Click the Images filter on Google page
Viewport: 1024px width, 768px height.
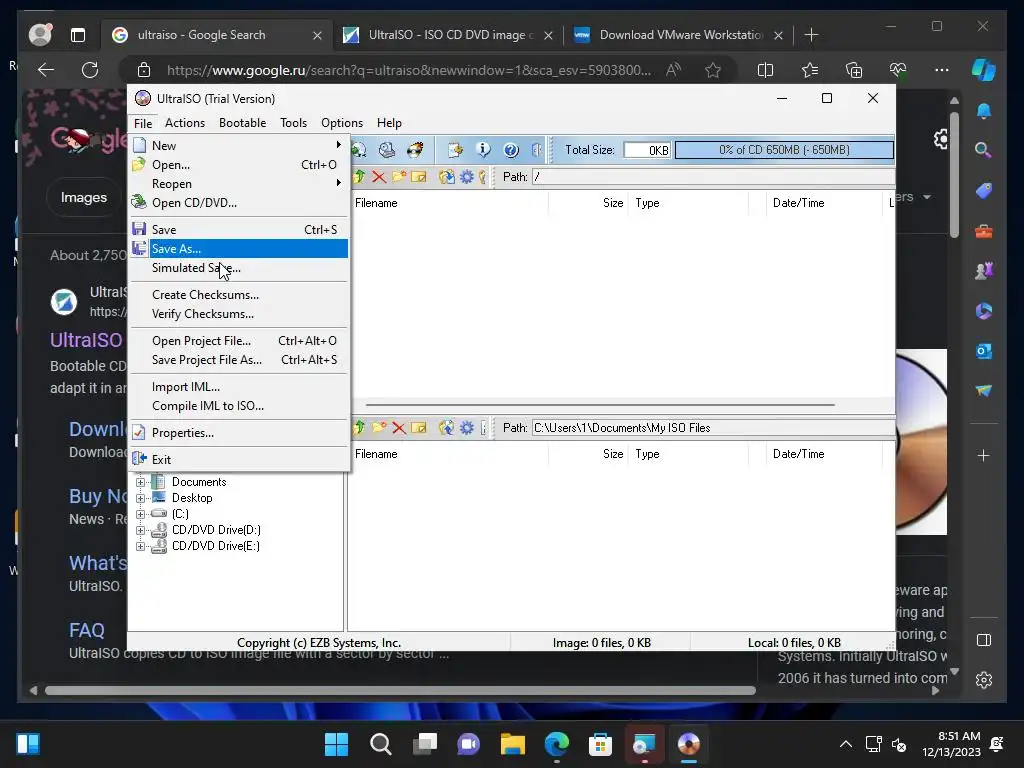click(84, 197)
